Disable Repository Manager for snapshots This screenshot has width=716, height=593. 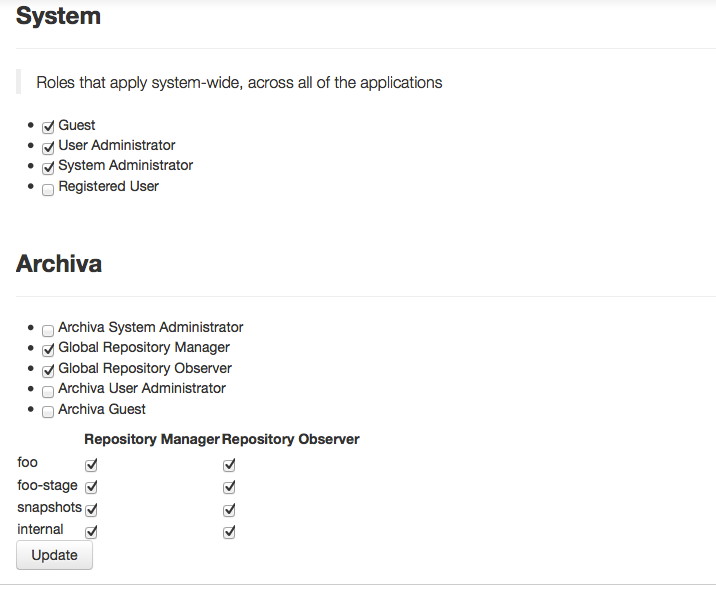coord(91,509)
